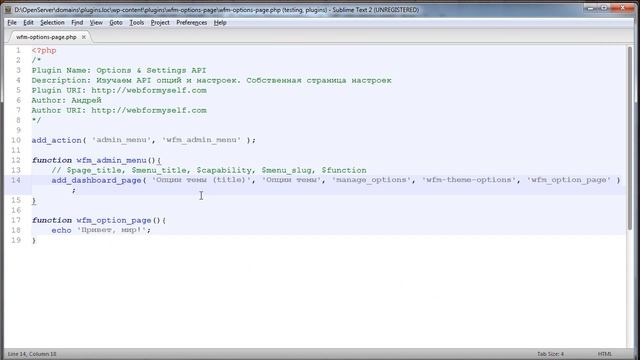Screen dimensions: 640x360
Task: Open the Goto menu
Action: pos(116,22)
